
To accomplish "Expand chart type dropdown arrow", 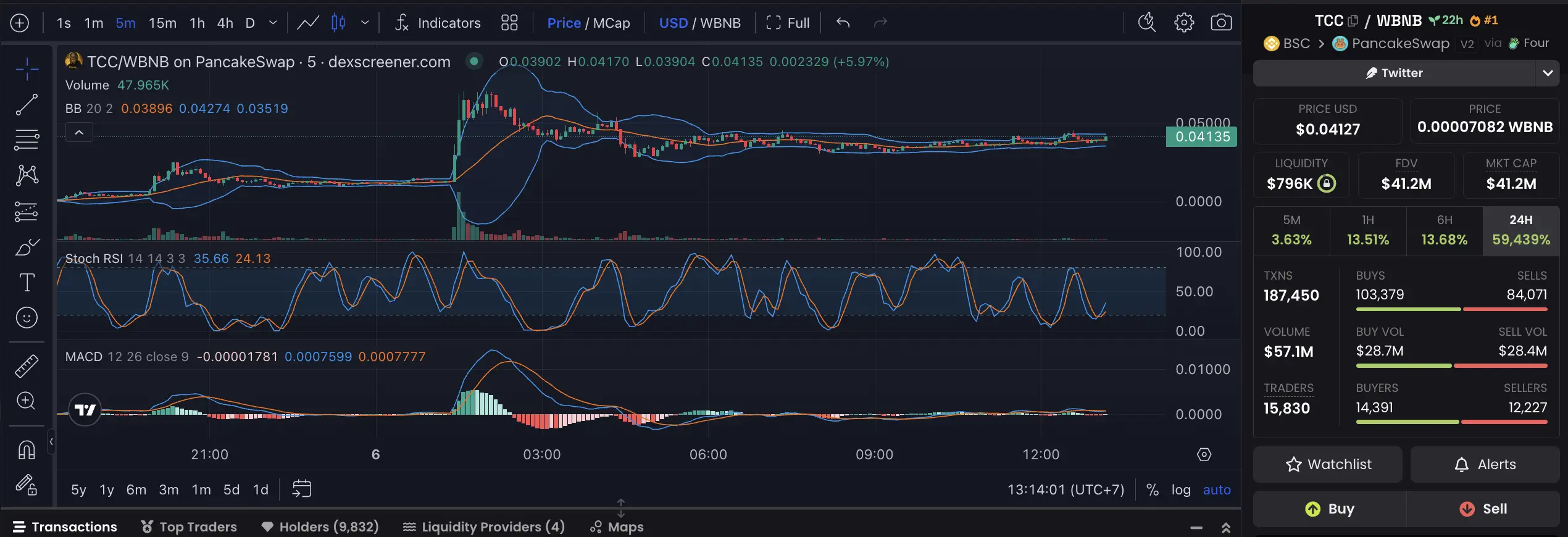I will click(365, 23).
